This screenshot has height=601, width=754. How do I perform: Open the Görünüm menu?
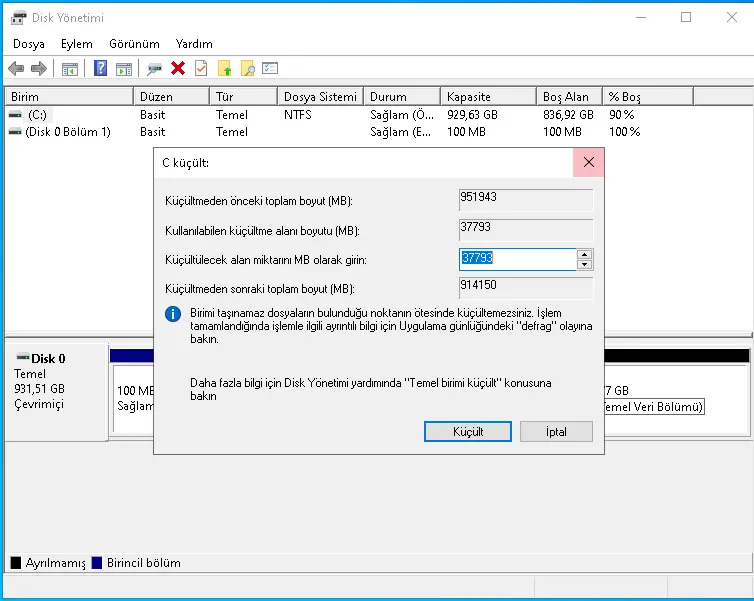click(x=134, y=44)
